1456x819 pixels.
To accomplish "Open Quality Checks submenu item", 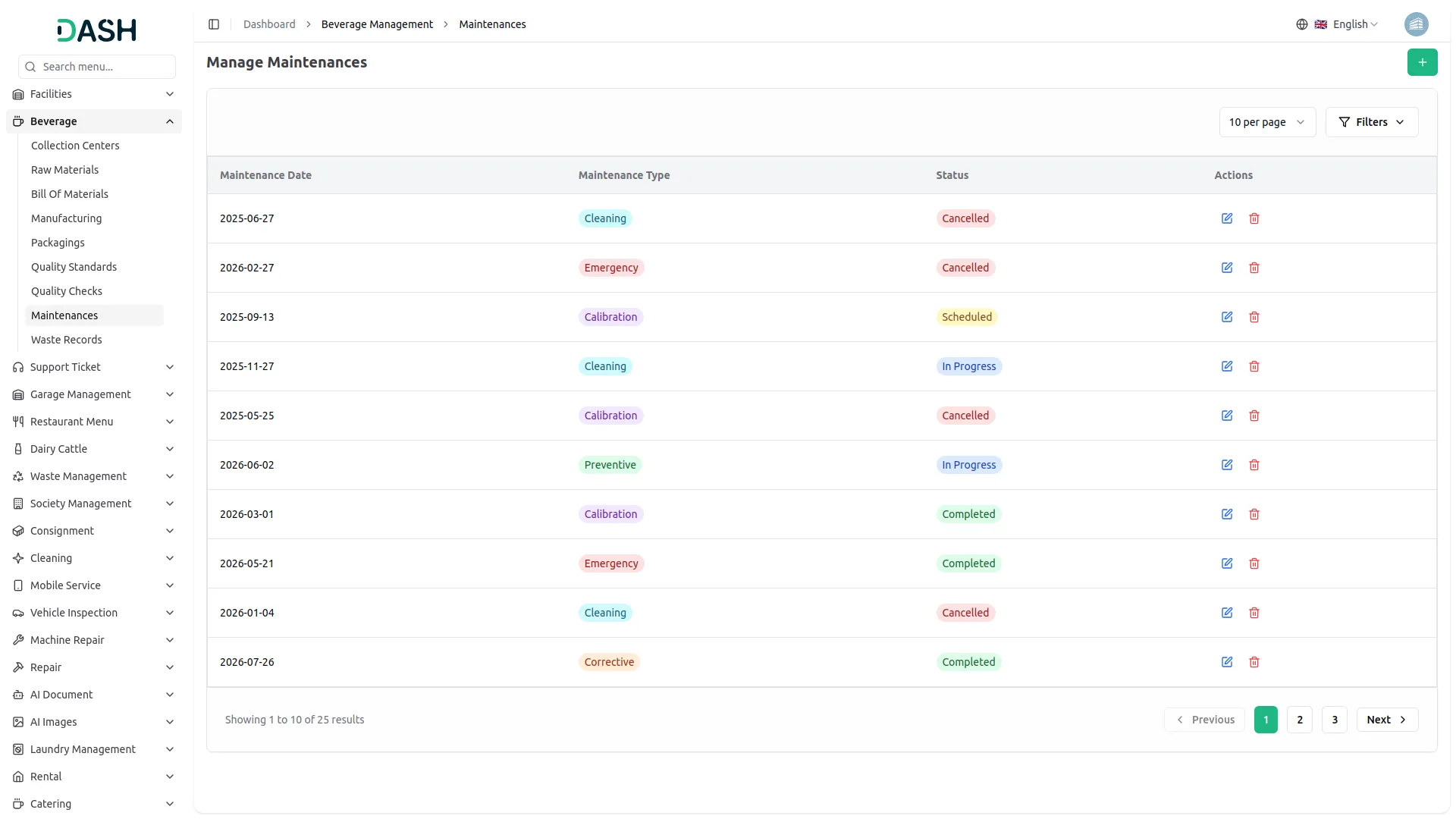I will (67, 291).
